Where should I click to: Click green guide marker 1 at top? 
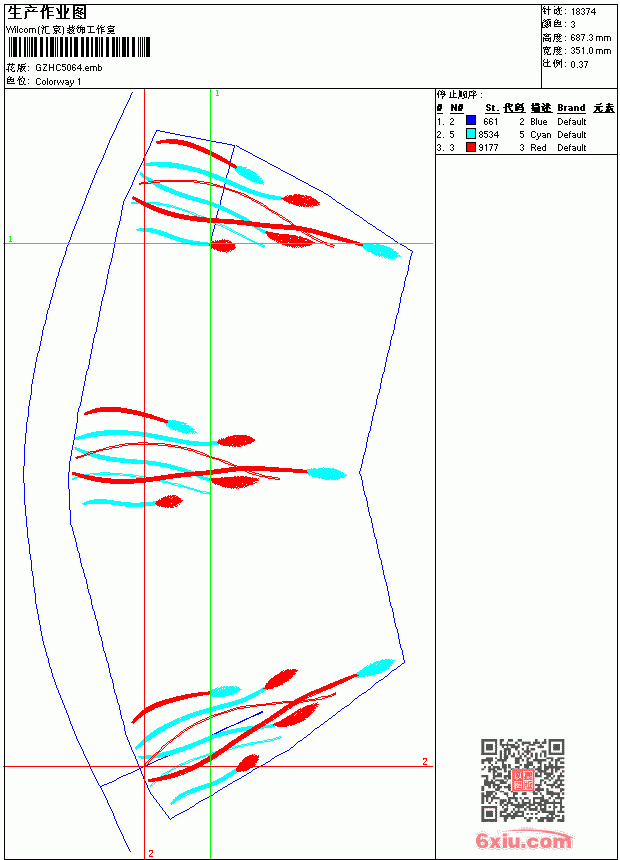(217, 94)
